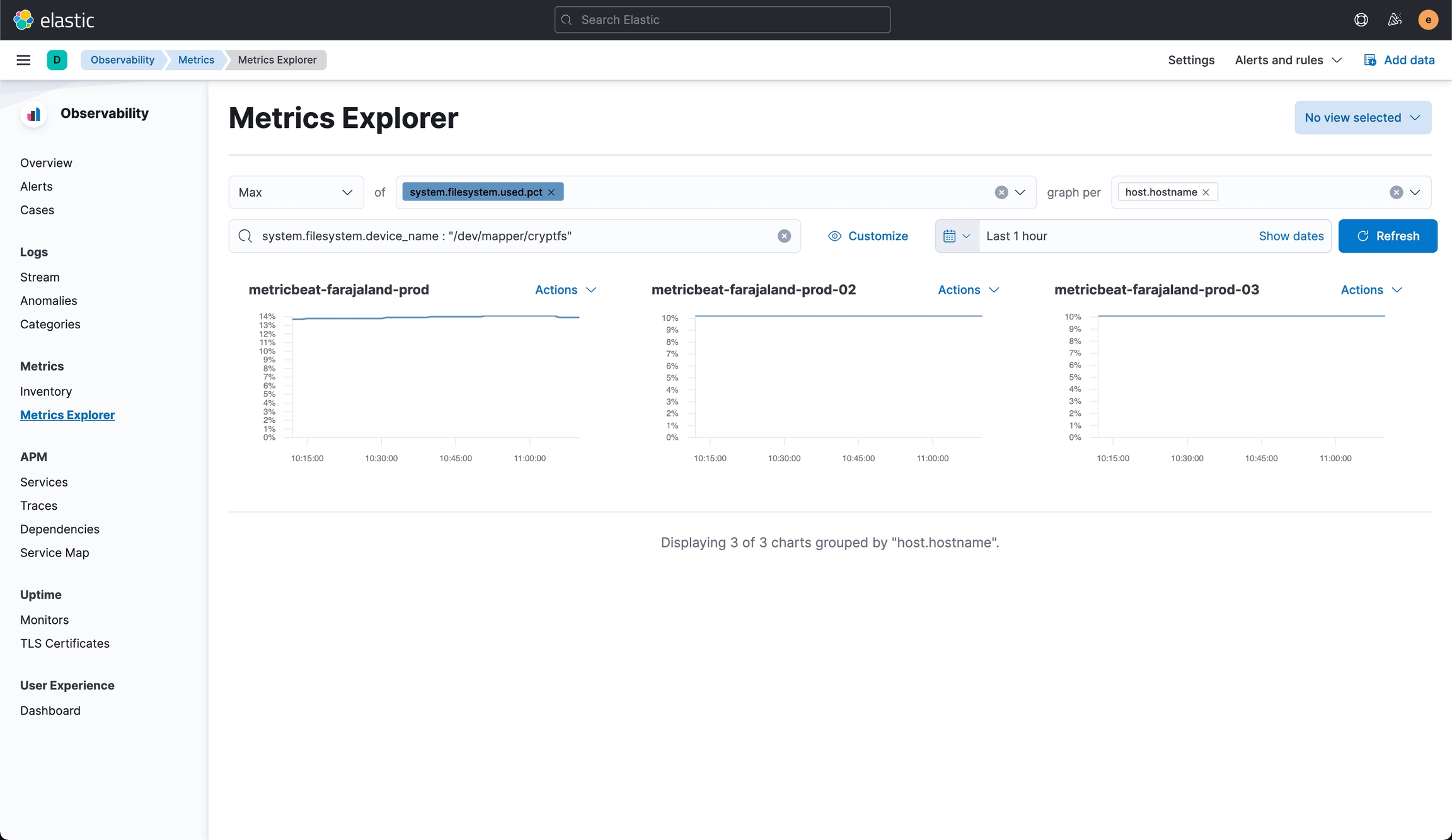This screenshot has width=1452, height=840.
Task: Open the hamburger navigation menu
Action: 23,60
